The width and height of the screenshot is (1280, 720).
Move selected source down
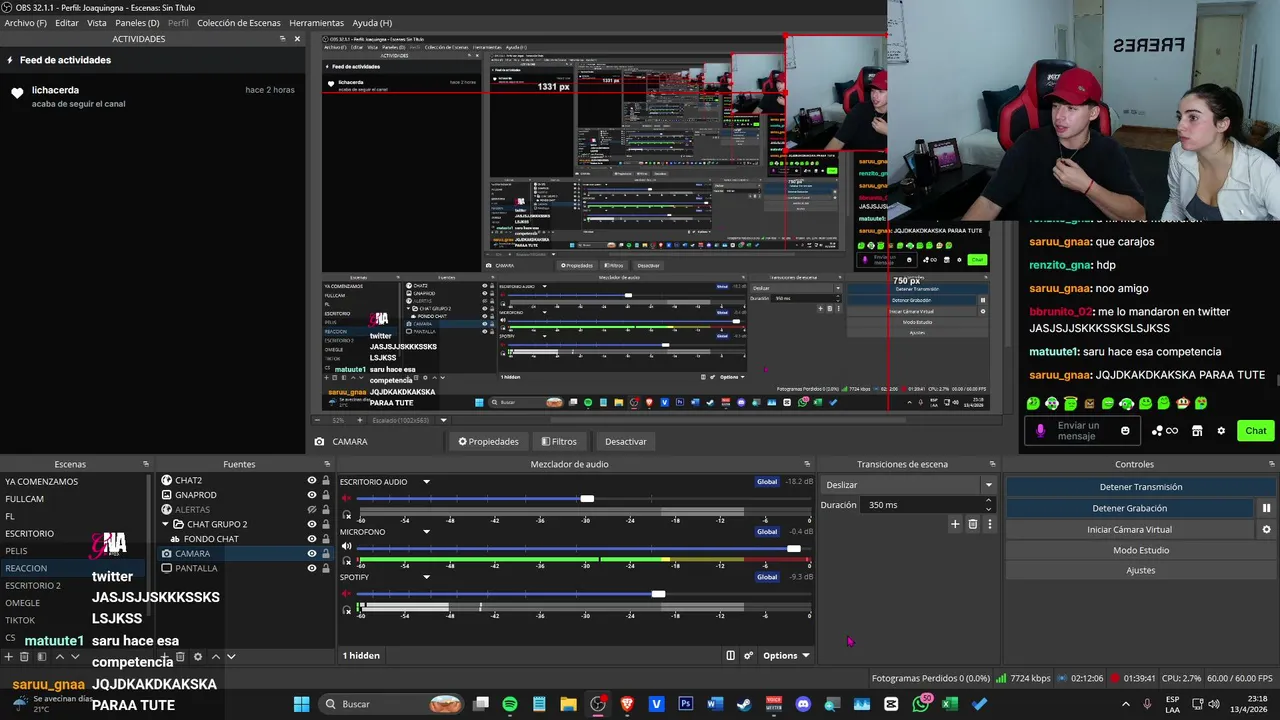point(231,657)
